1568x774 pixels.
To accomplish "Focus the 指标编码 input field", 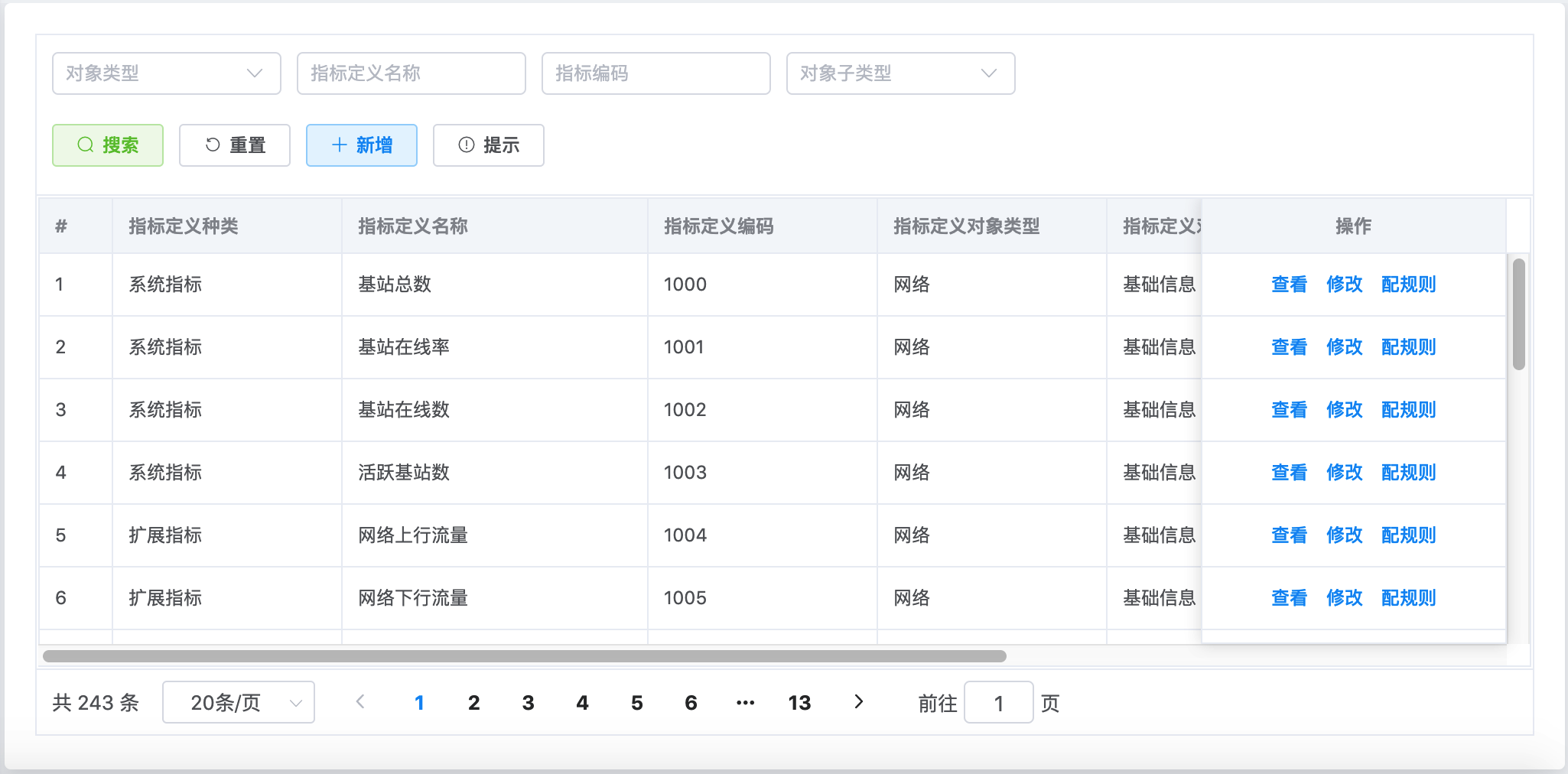I will coord(656,73).
